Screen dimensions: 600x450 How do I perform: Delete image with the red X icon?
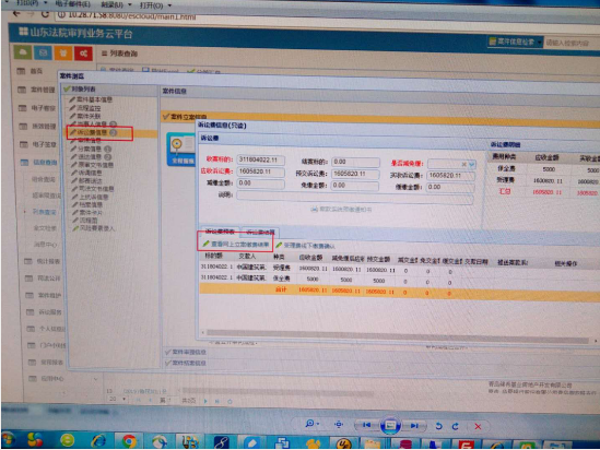point(478,427)
